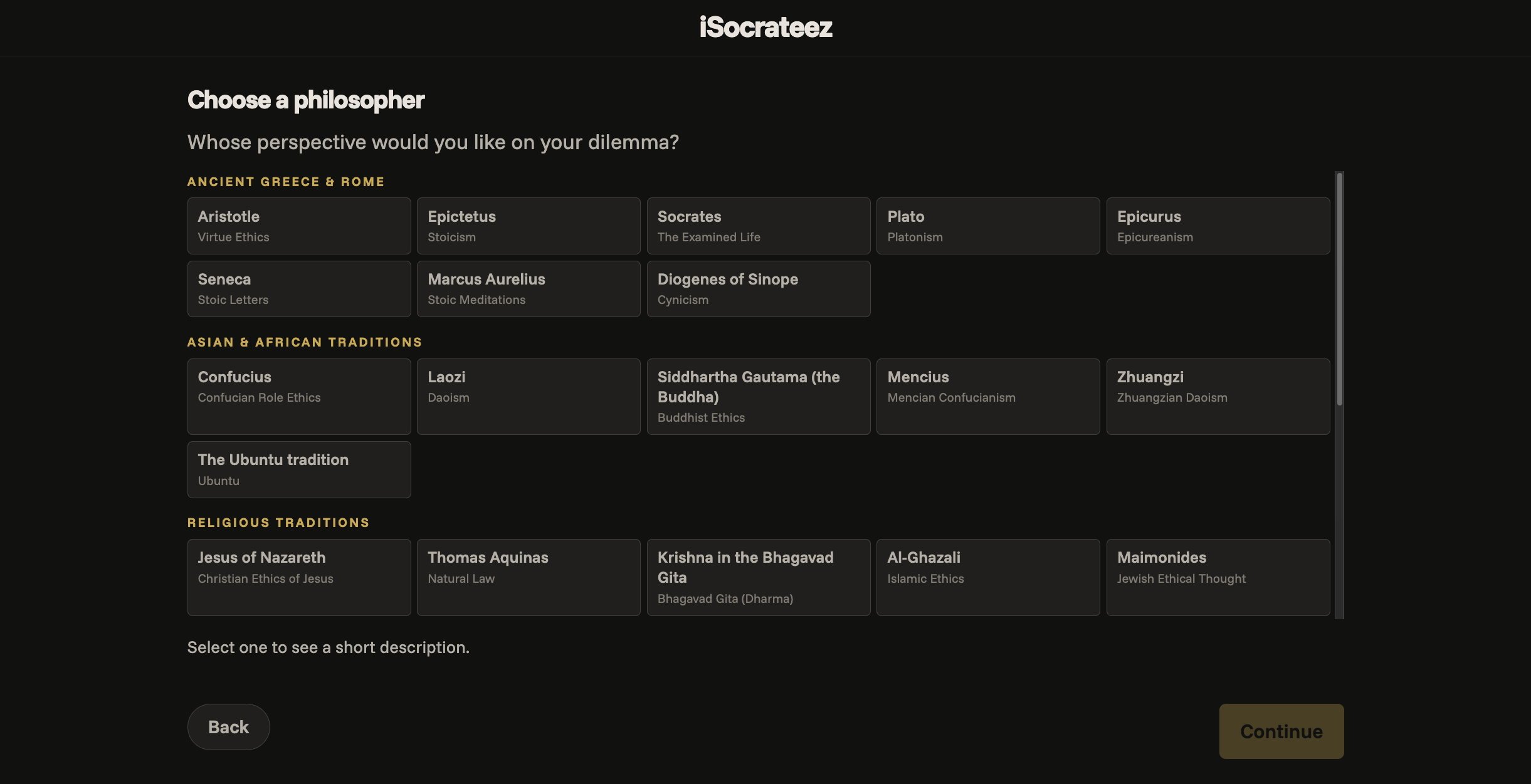The height and width of the screenshot is (784, 1531).
Task: Click the Ancient Greece & Rome heading
Action: [286, 182]
